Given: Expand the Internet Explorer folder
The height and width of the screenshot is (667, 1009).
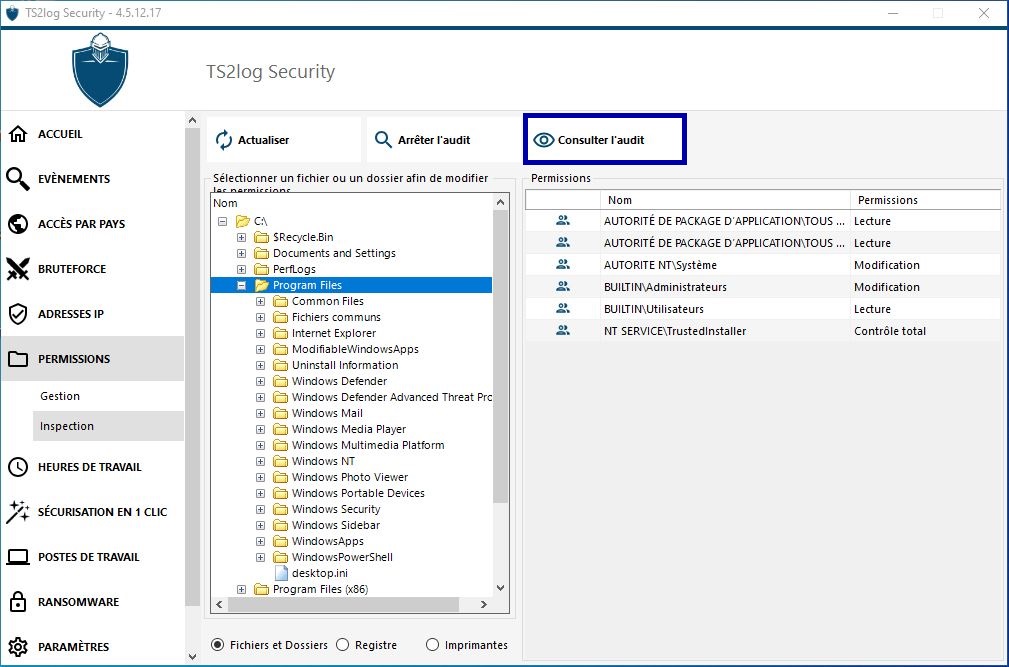Looking at the screenshot, I should (261, 333).
